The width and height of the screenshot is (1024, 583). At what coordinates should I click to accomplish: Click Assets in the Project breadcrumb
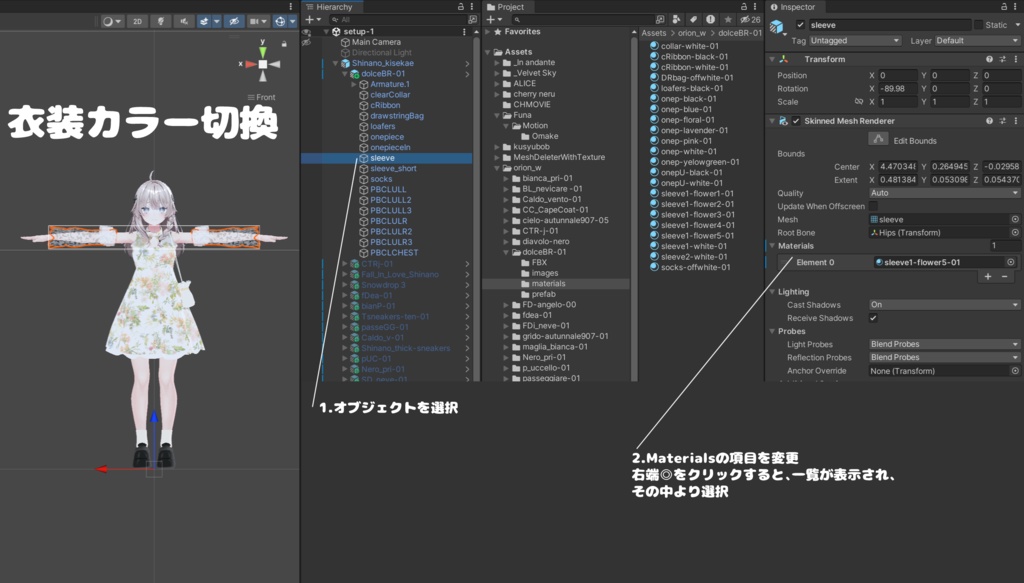654,33
